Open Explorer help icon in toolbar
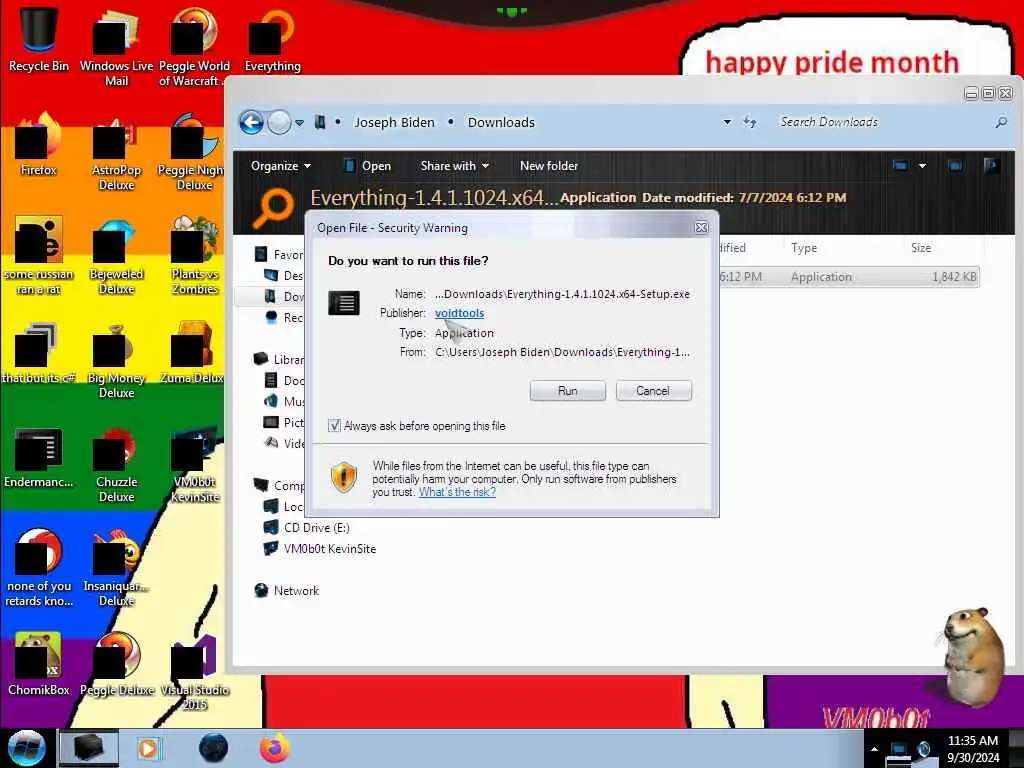The height and width of the screenshot is (768, 1024). (x=991, y=166)
